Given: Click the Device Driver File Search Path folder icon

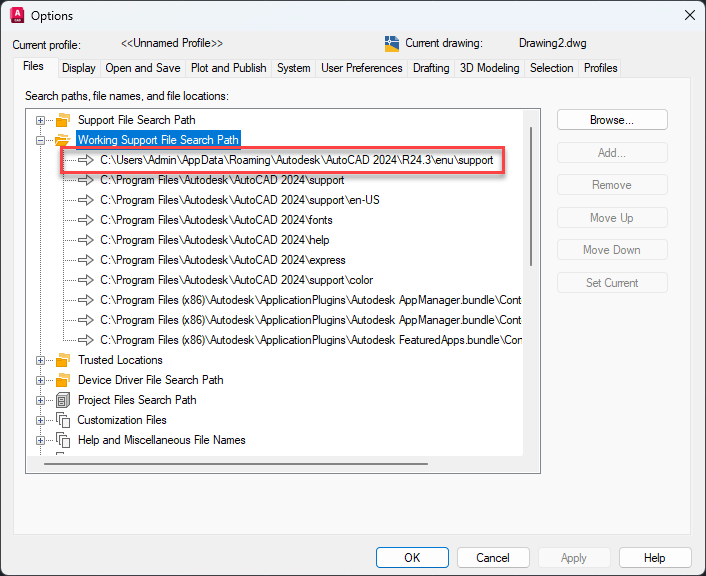Looking at the screenshot, I should (63, 380).
